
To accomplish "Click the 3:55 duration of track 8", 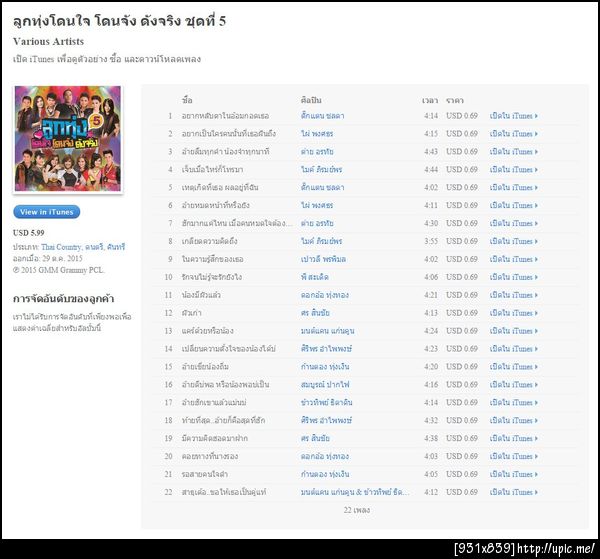I will 431,241.
